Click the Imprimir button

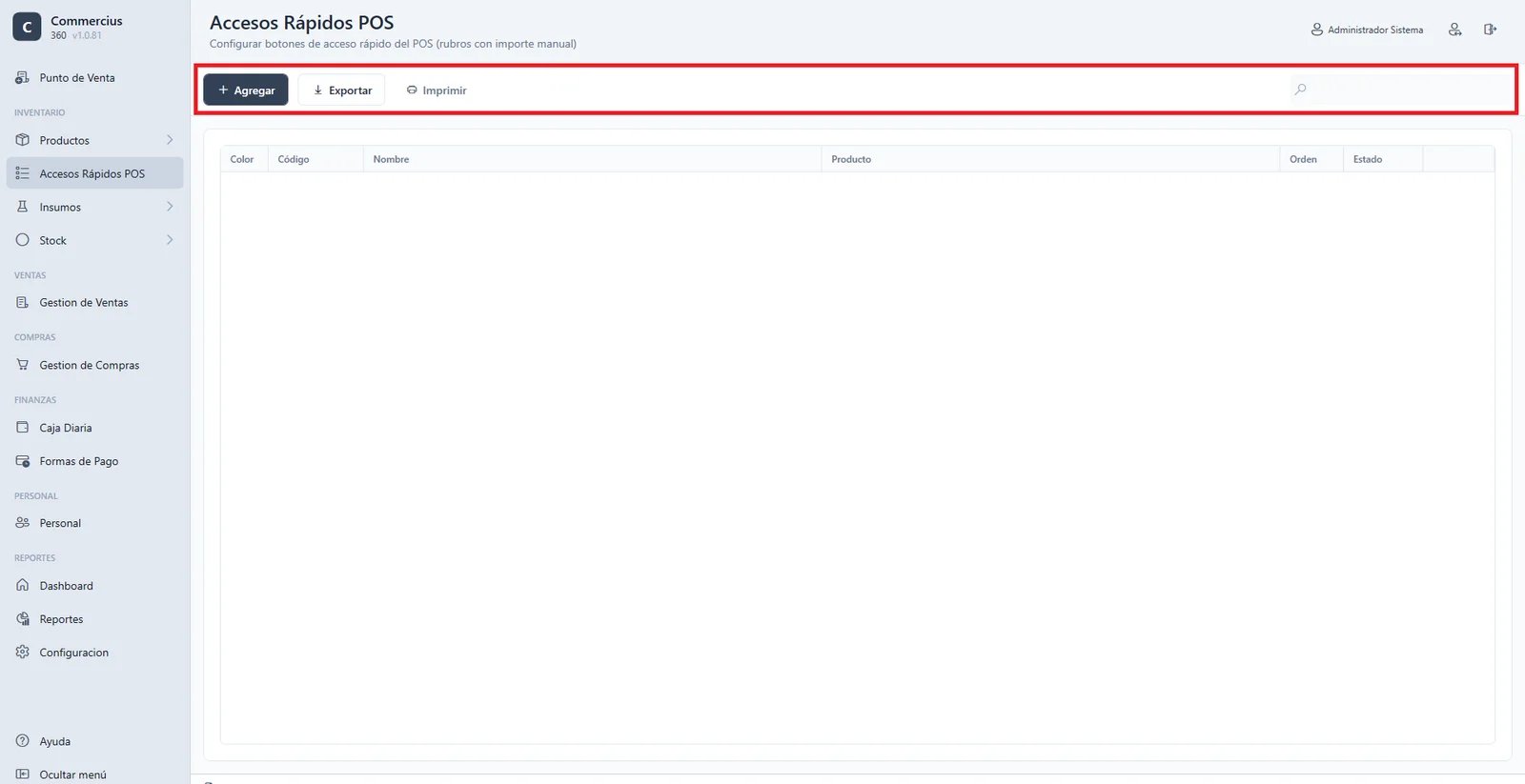coord(437,90)
